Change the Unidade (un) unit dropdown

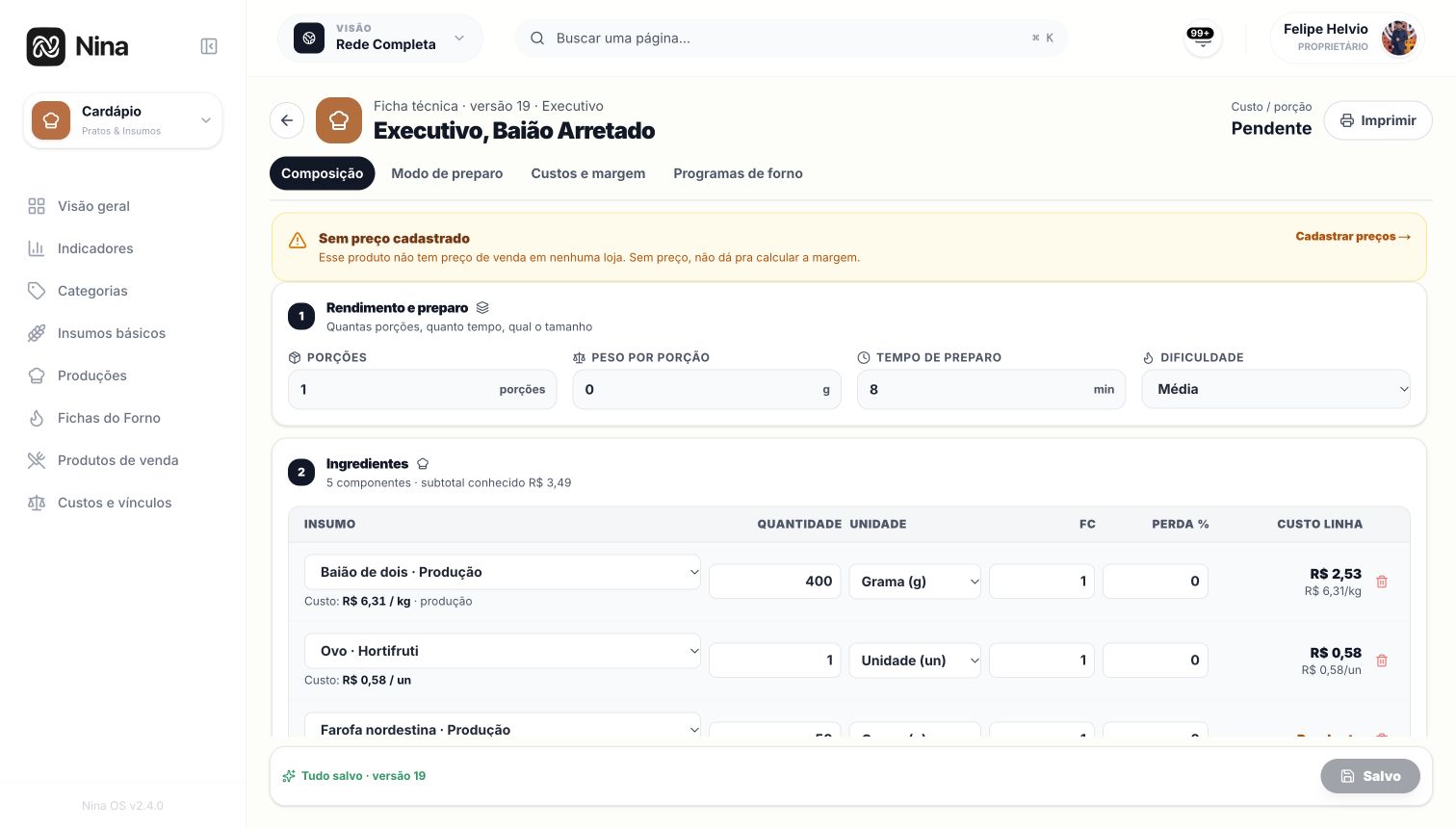click(x=915, y=661)
